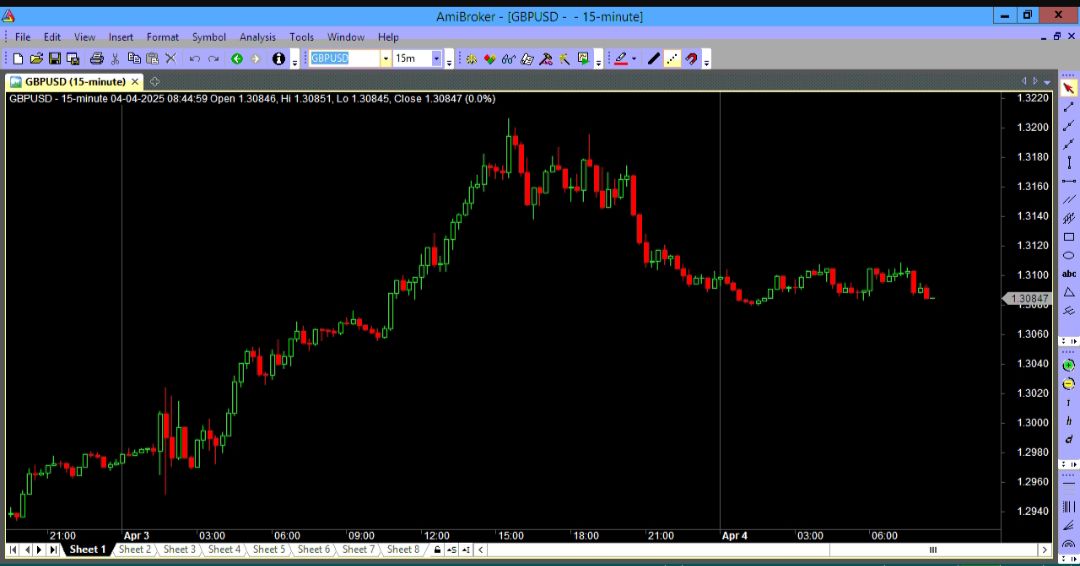Toggle the dotted line style button
1080x566 pixels.
tap(672, 59)
